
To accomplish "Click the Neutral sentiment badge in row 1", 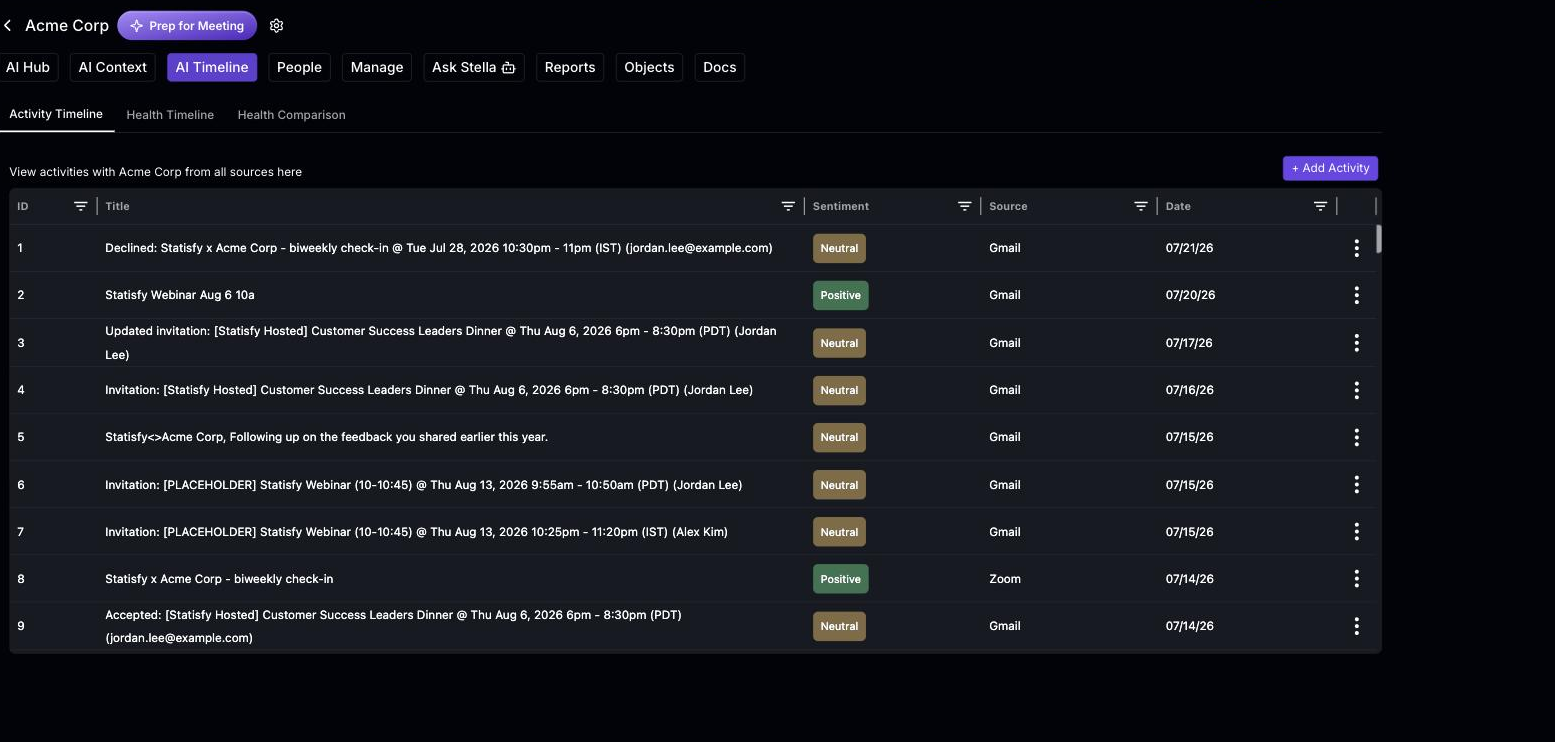I will point(839,248).
